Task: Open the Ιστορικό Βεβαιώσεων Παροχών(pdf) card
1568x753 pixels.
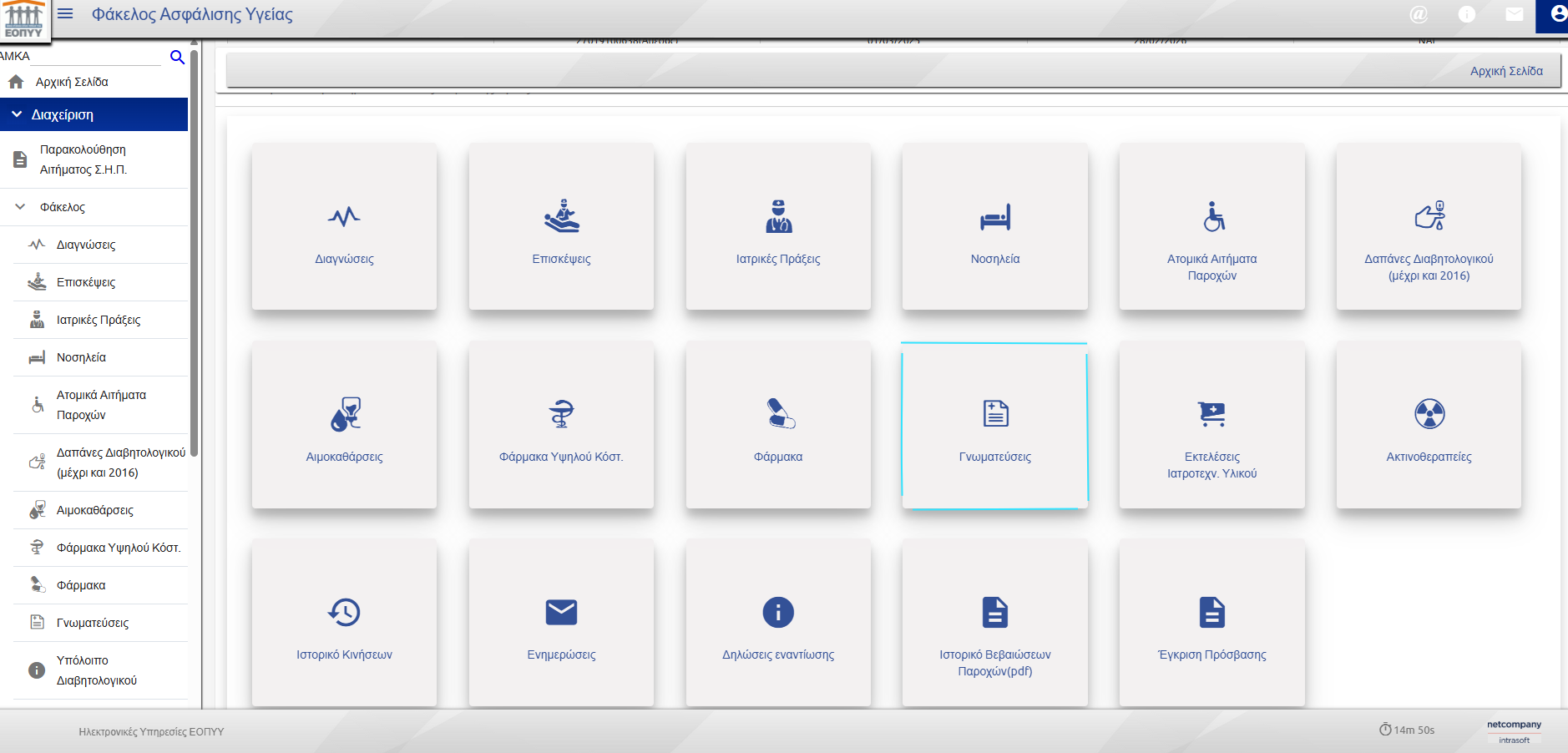Action: [x=995, y=623]
